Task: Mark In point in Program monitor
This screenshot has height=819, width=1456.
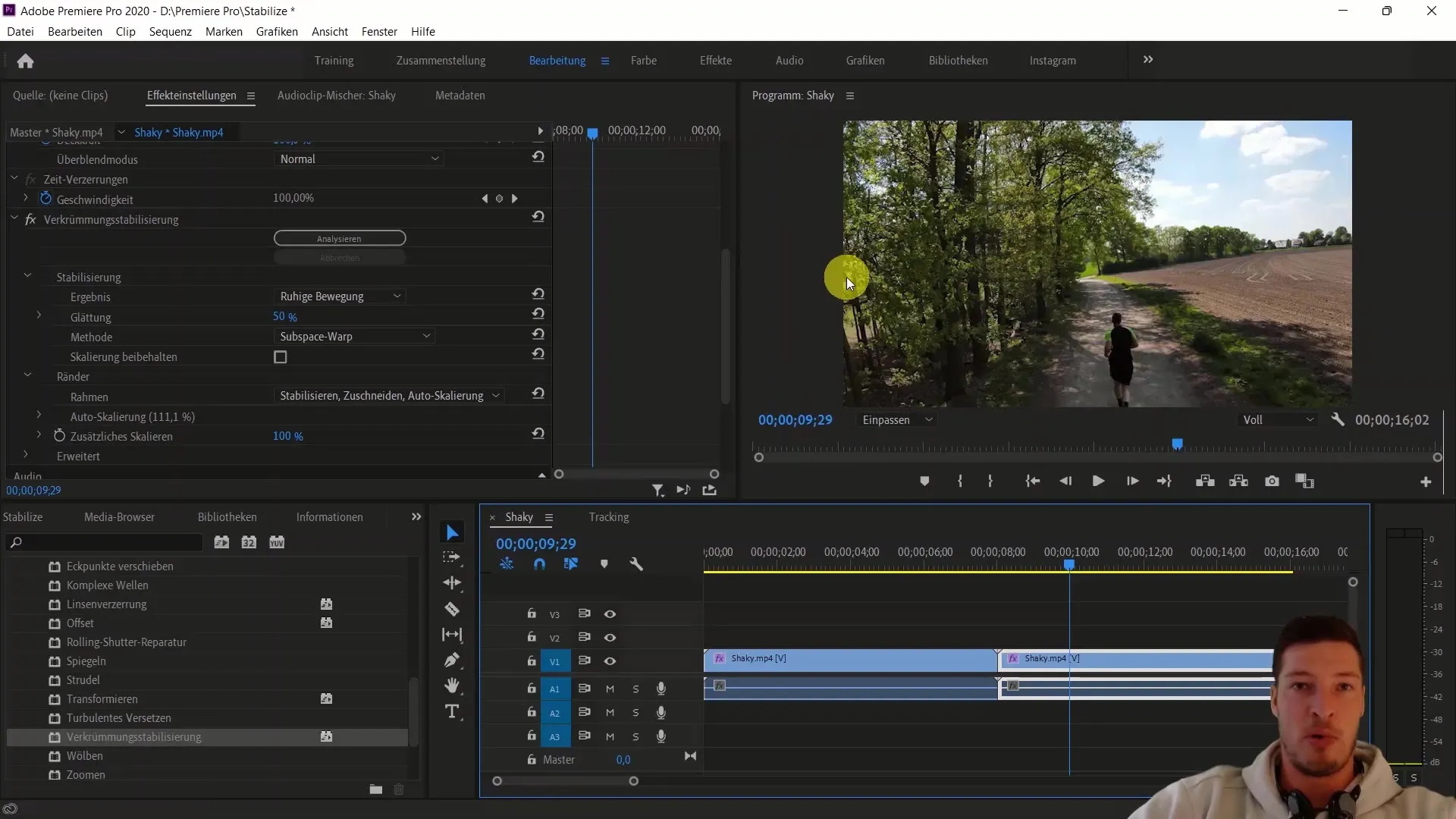Action: (960, 482)
